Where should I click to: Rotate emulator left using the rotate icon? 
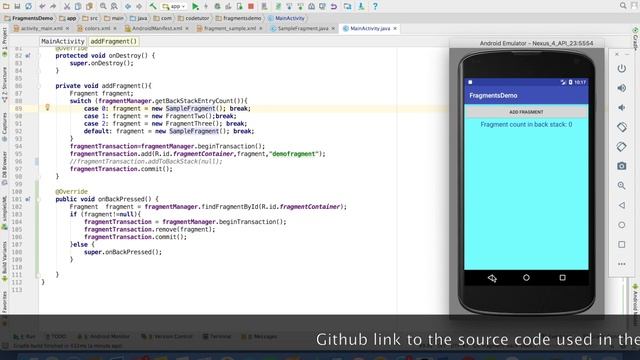622,127
